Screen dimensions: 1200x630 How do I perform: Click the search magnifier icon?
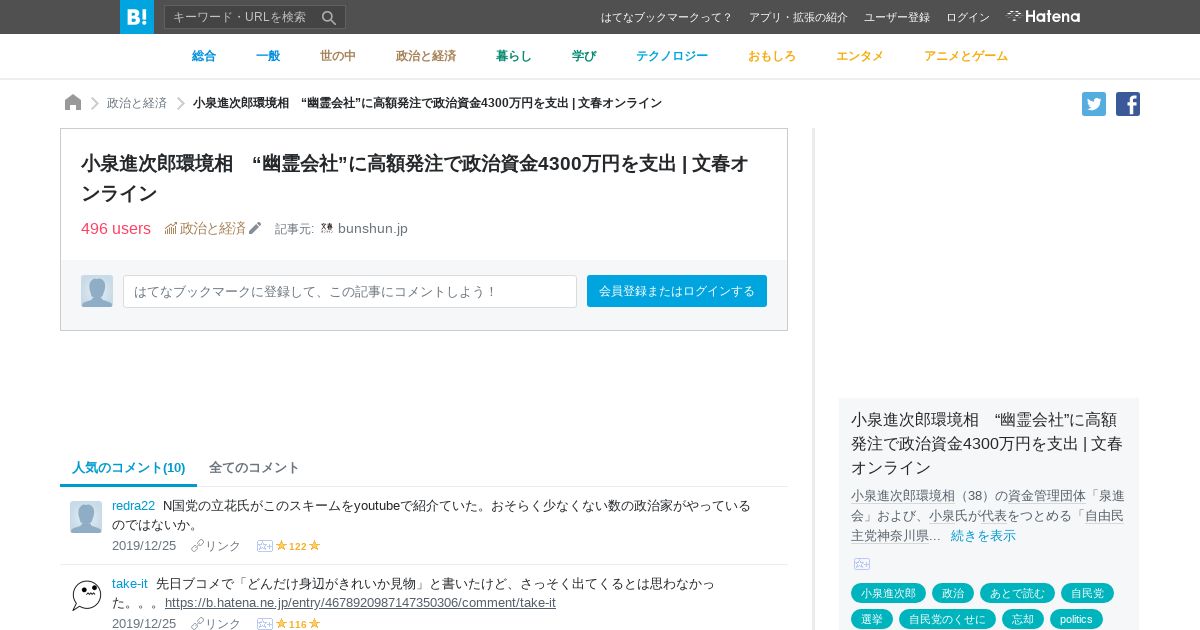pyautogui.click(x=329, y=17)
